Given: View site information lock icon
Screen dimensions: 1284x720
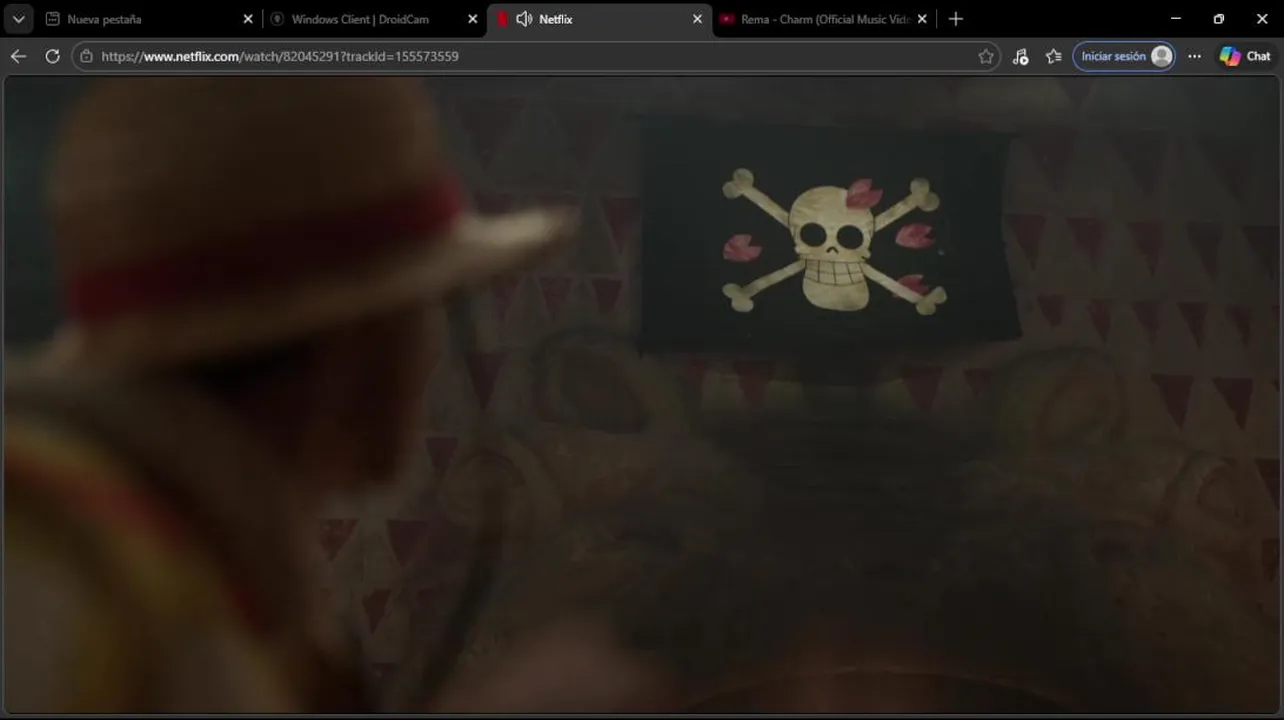Looking at the screenshot, I should tap(86, 56).
